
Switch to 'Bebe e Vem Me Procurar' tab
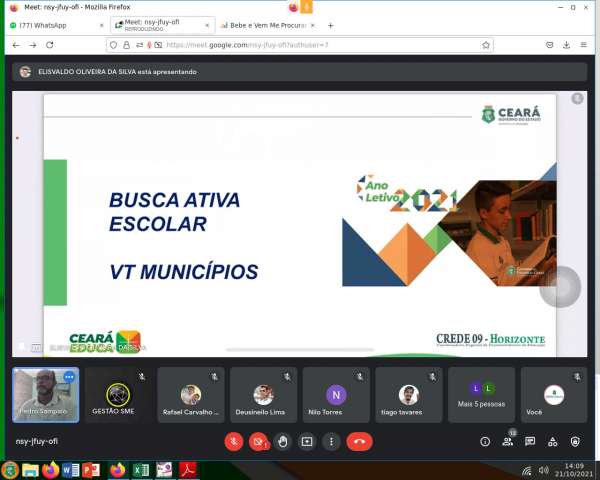tap(263, 25)
